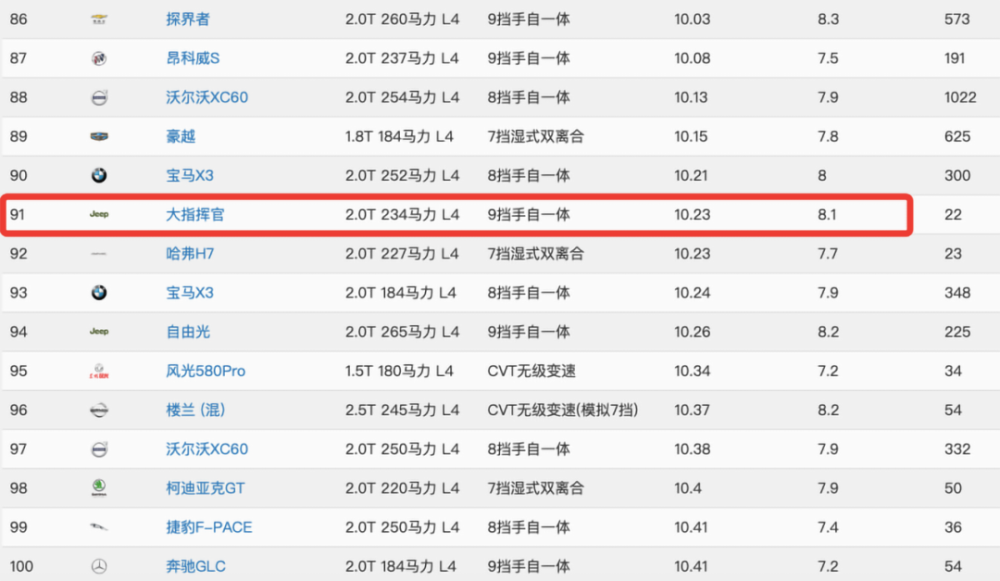Click the Haval logo in row 92

click(99, 254)
